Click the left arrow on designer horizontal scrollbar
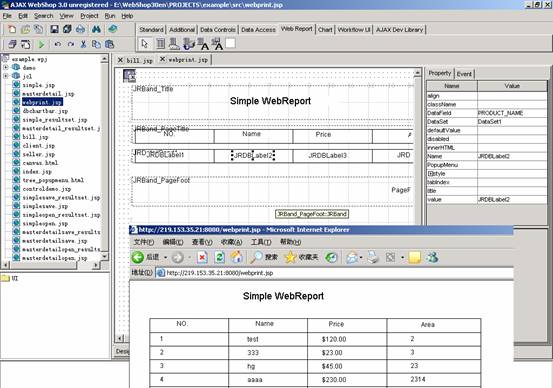The width and height of the screenshot is (553, 388). (120, 338)
